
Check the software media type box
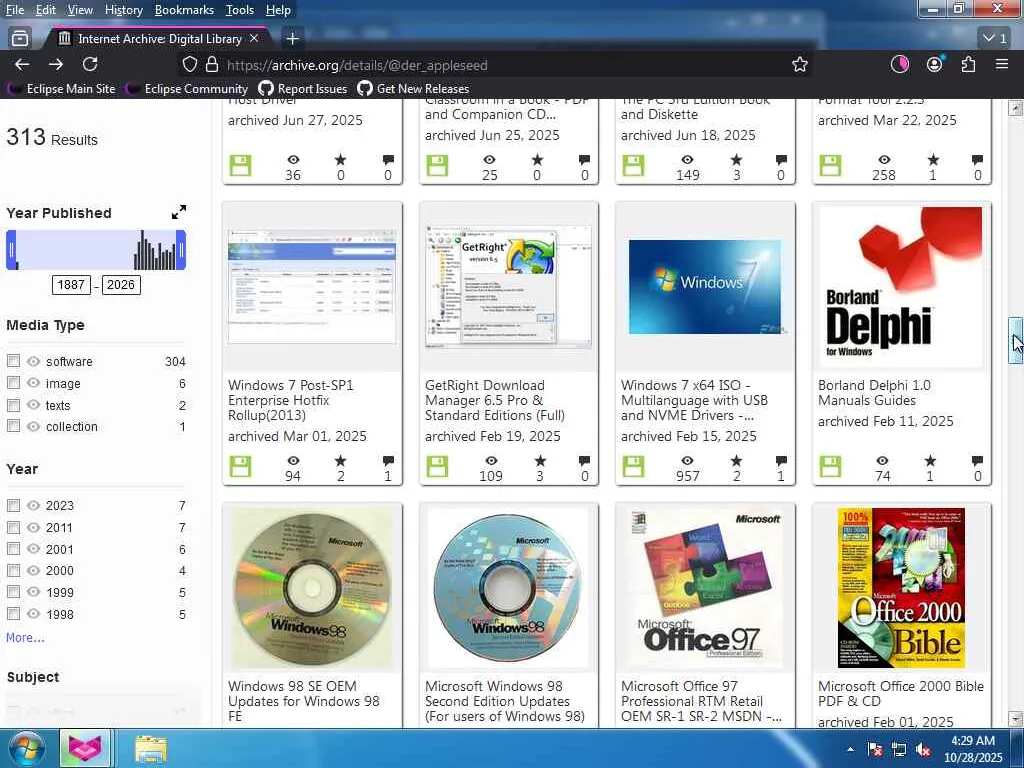pos(13,361)
